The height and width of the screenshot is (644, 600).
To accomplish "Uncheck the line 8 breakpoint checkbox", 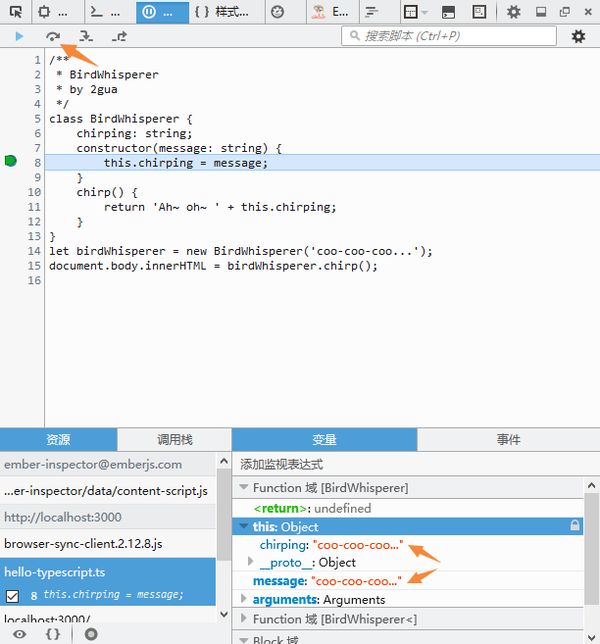I will (12, 596).
